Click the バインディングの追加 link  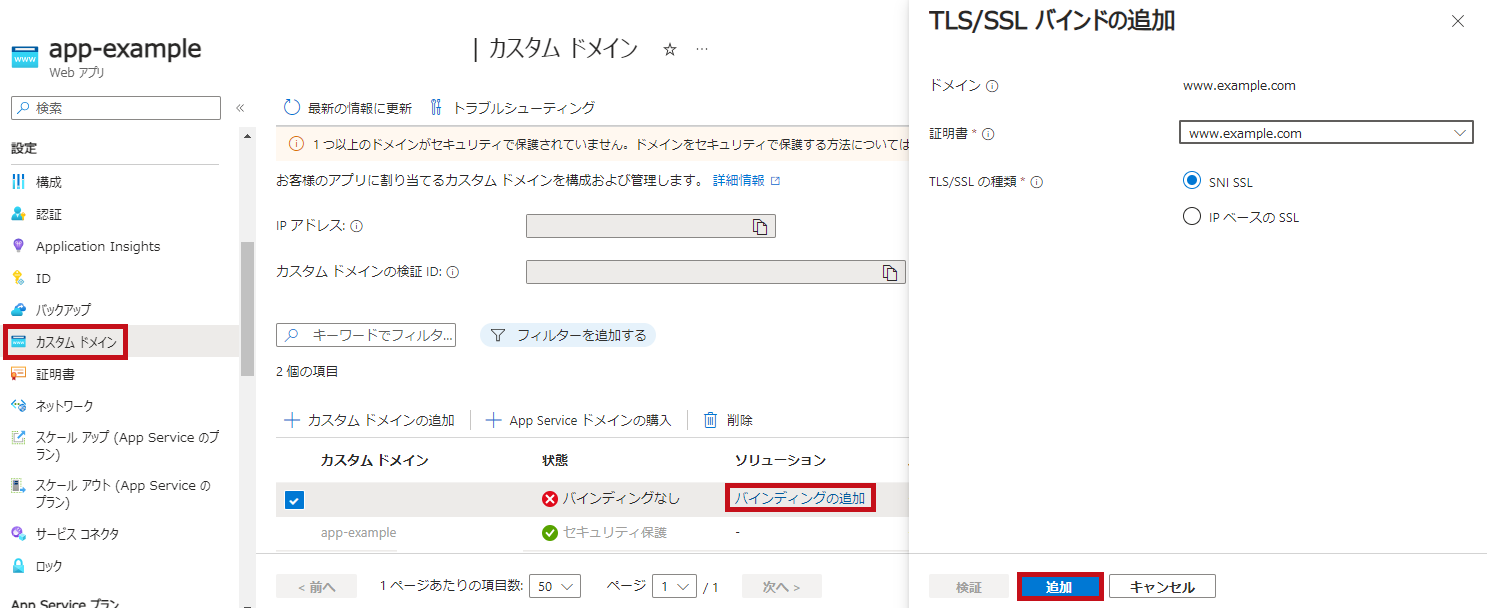(x=800, y=498)
